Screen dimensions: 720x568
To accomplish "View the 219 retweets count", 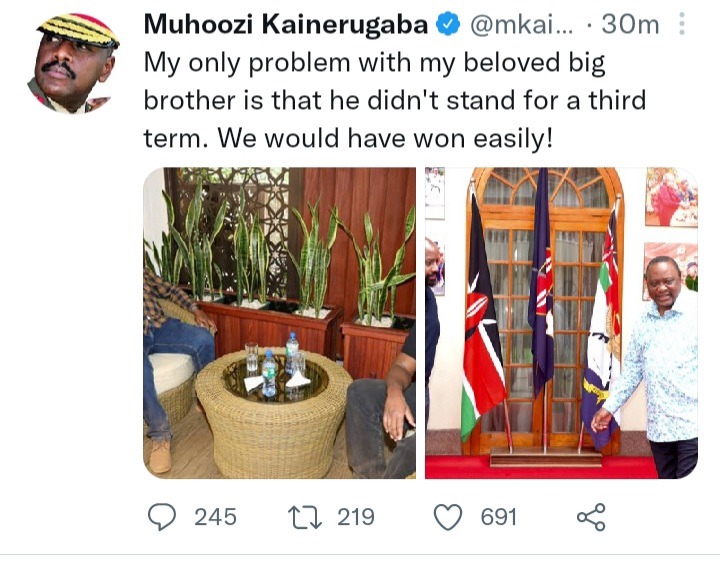I will [x=356, y=517].
